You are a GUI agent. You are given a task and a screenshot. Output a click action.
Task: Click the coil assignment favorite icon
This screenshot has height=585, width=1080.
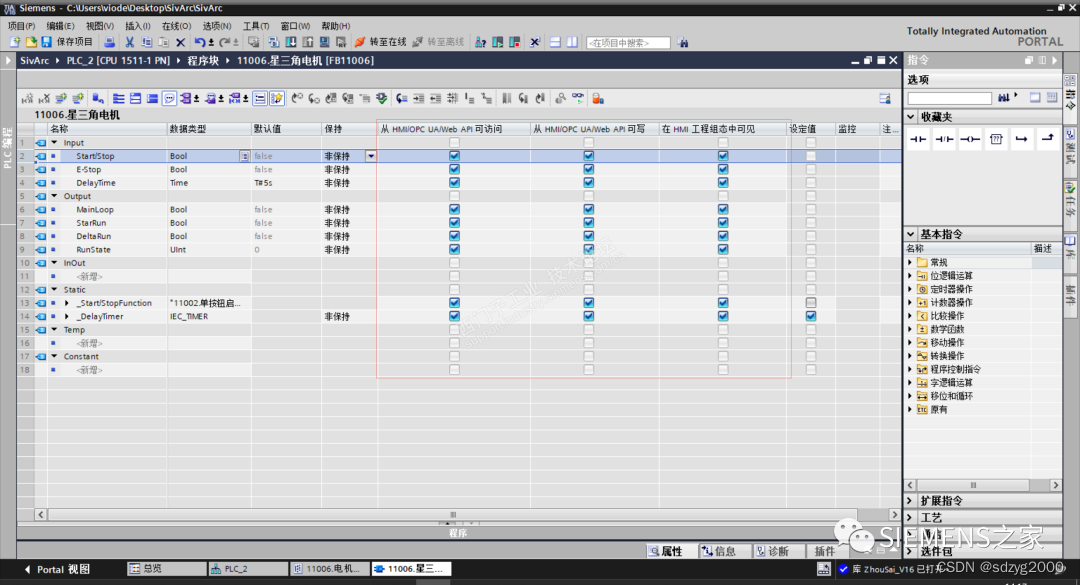[970, 139]
